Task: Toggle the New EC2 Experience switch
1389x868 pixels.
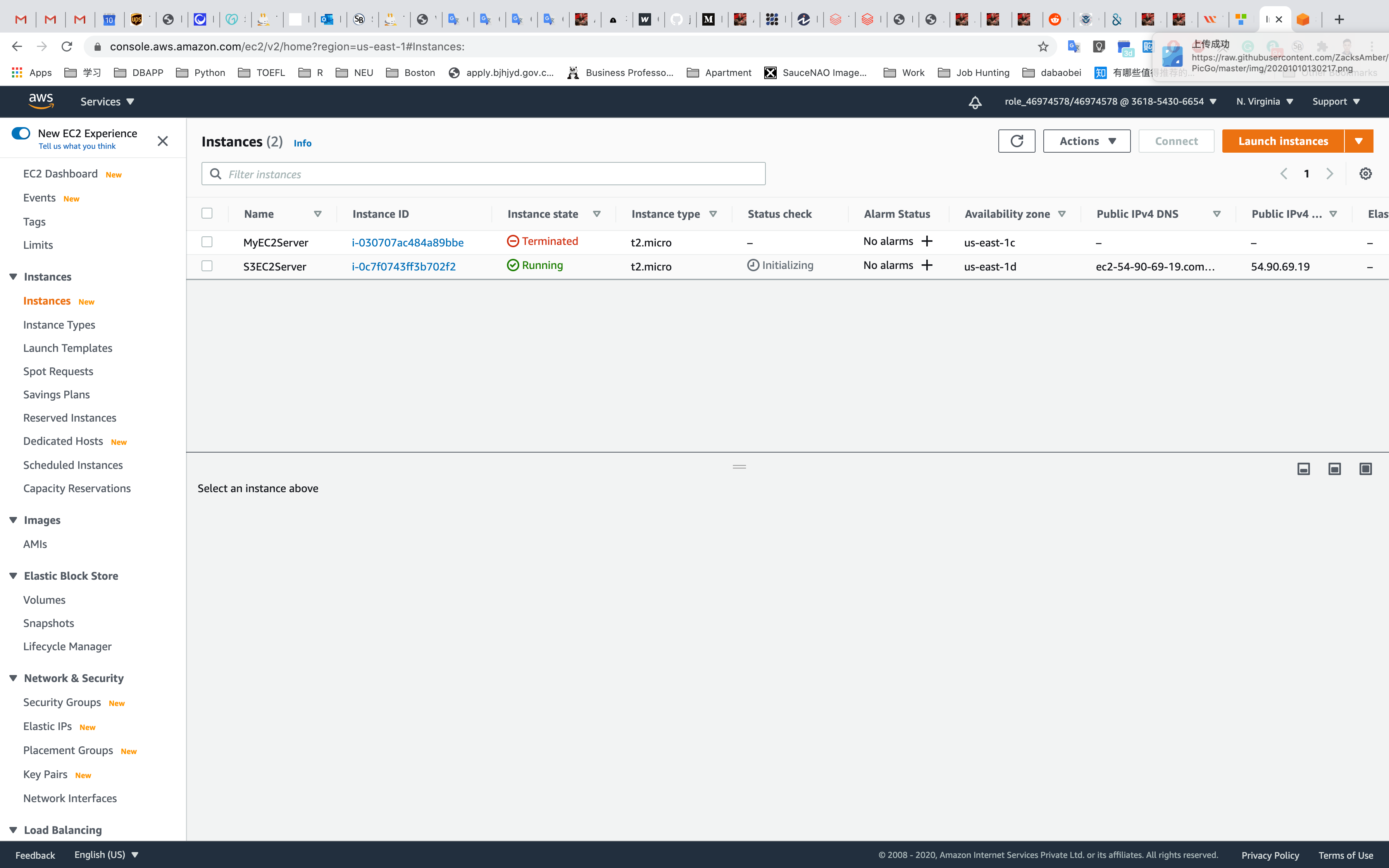Action: pos(21,133)
